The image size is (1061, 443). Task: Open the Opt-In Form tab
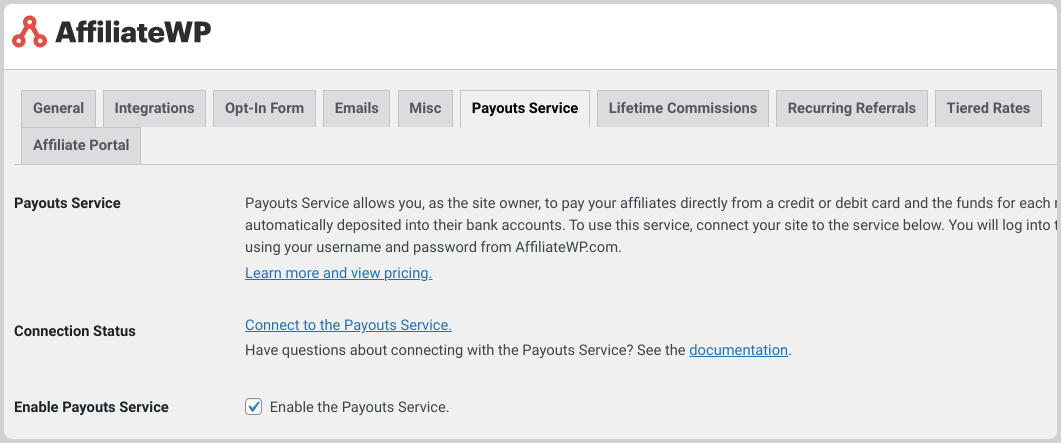[265, 108]
